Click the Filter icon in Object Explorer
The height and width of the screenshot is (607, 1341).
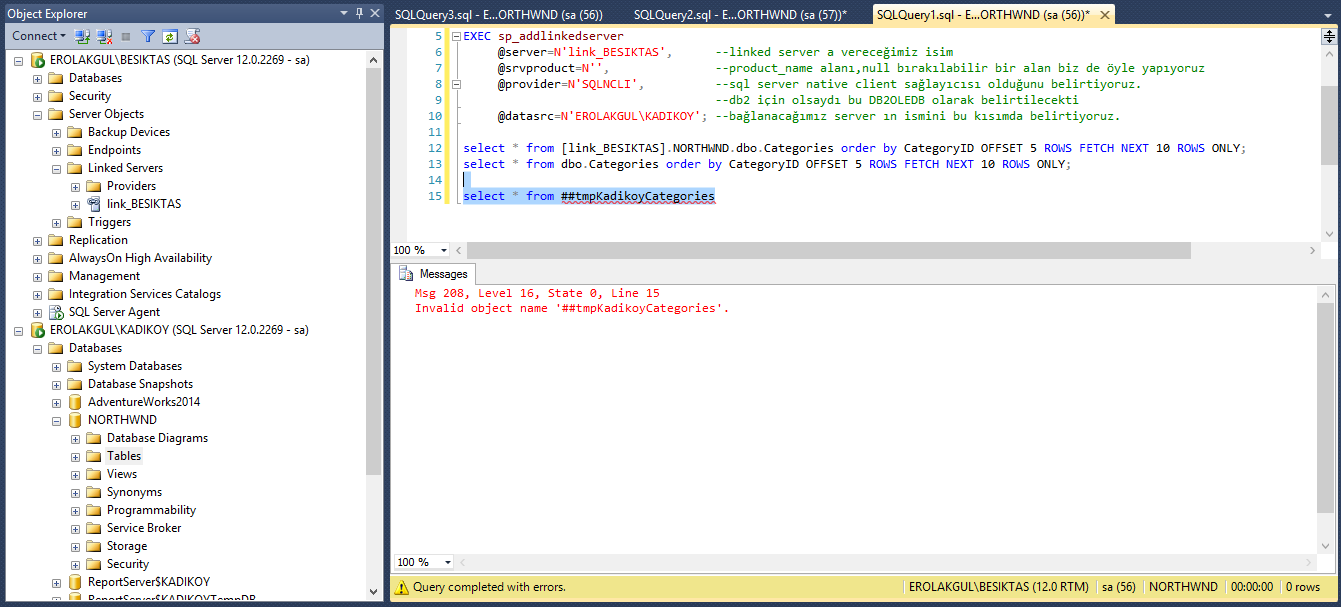(x=148, y=36)
